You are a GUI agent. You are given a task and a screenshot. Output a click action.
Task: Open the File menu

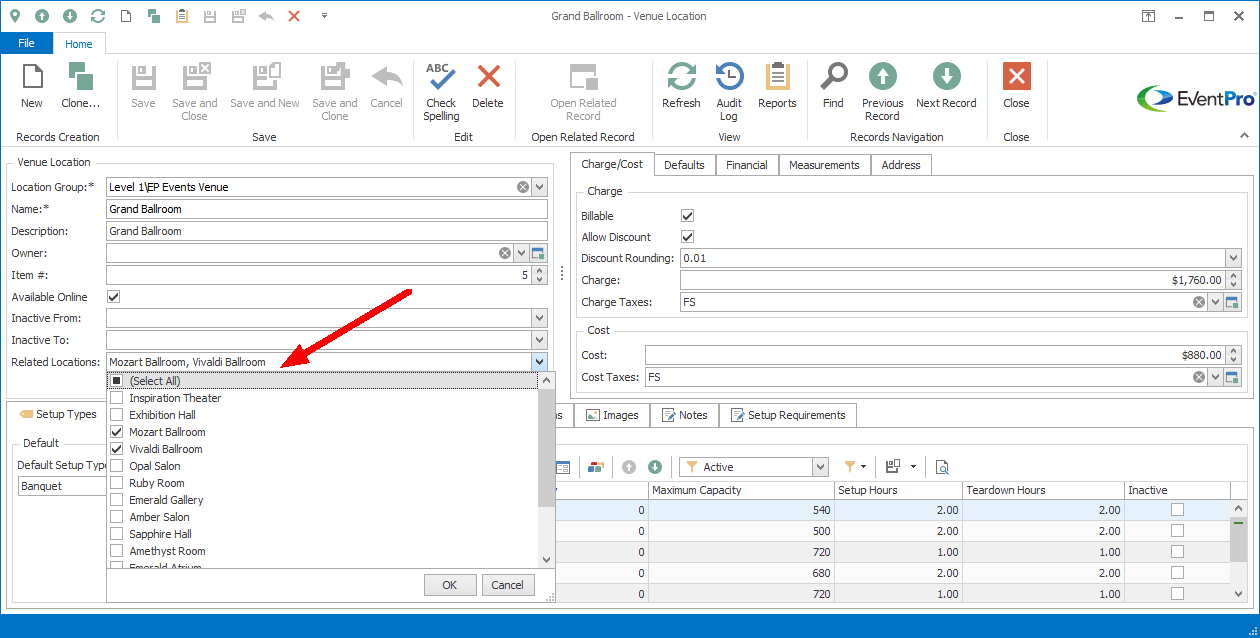27,43
